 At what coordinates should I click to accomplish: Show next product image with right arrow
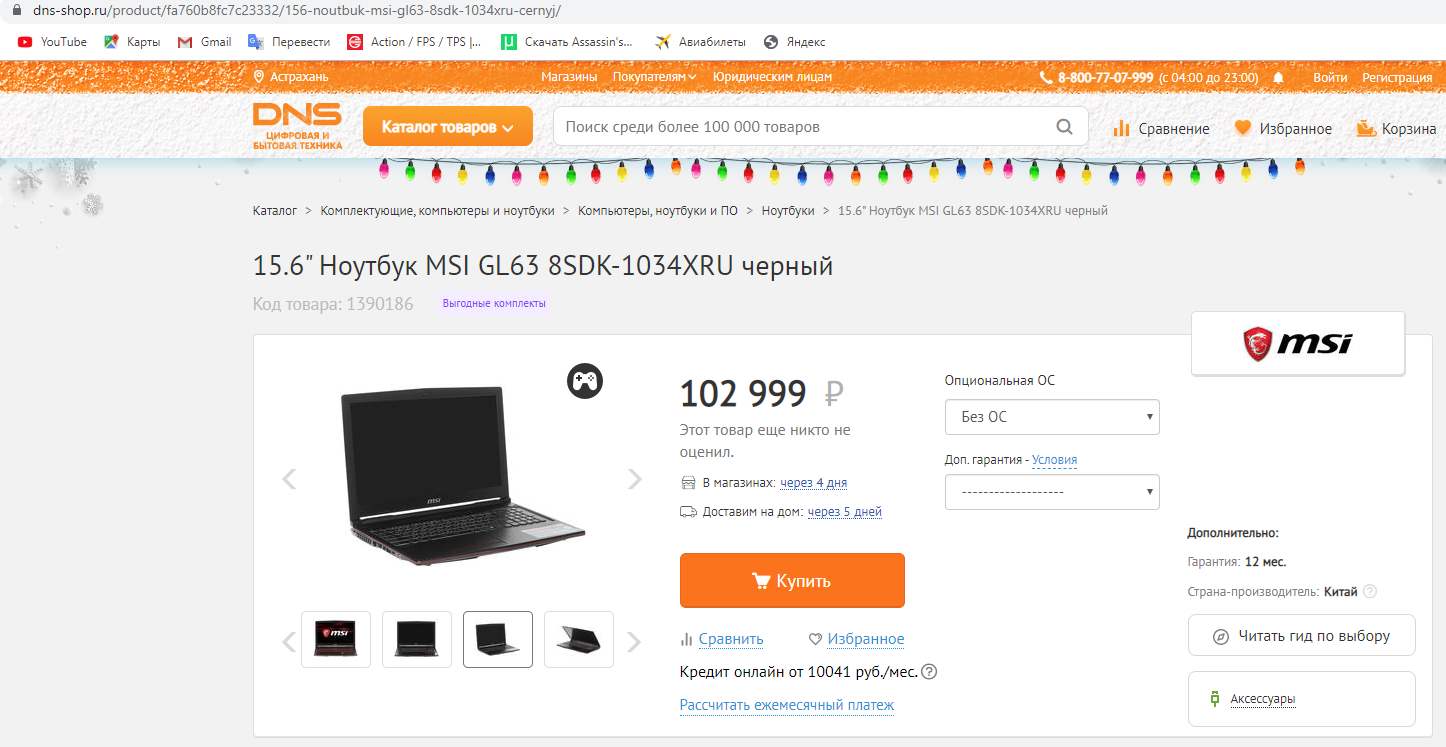click(634, 479)
